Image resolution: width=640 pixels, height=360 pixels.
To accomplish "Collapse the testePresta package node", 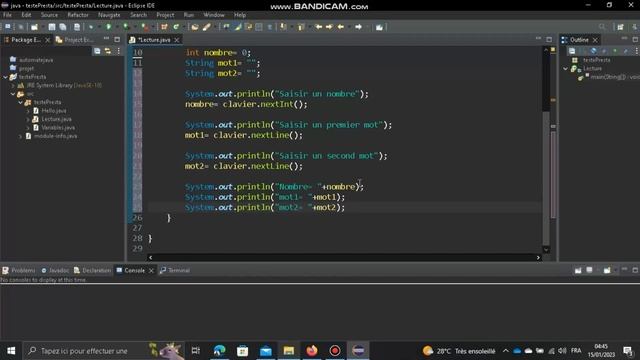I will tap(20, 102).
